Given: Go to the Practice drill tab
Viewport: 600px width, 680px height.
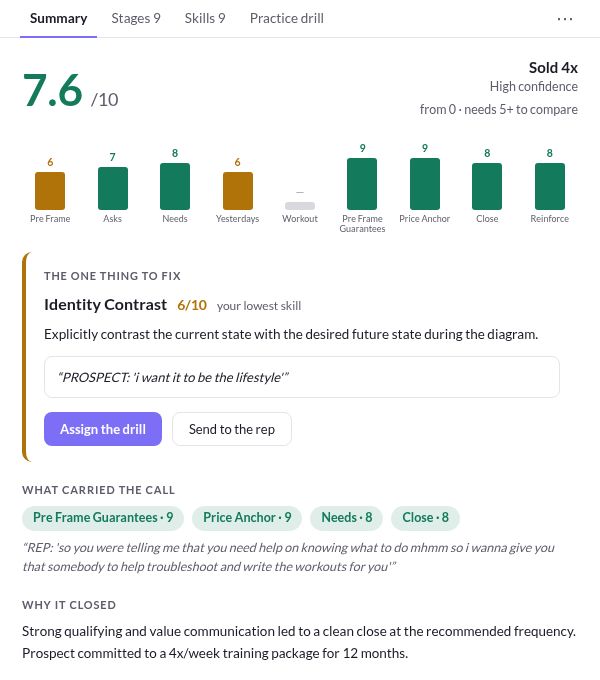Looking at the screenshot, I should (x=287, y=18).
